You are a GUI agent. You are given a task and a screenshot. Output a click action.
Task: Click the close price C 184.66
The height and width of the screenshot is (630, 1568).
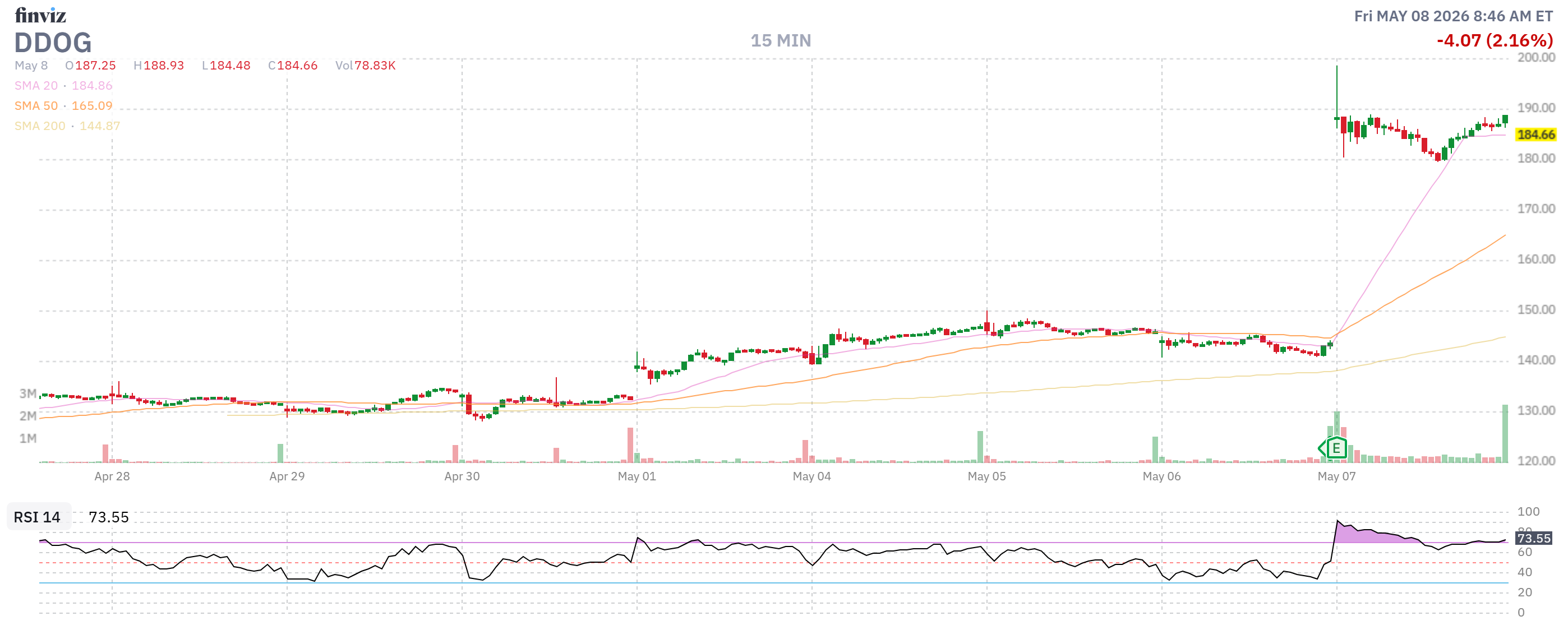293,66
